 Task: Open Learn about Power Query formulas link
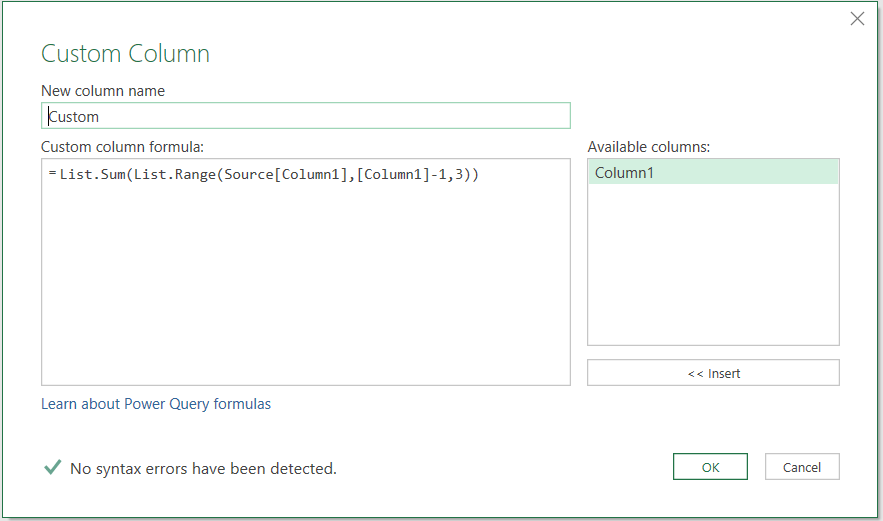pyautogui.click(x=156, y=404)
